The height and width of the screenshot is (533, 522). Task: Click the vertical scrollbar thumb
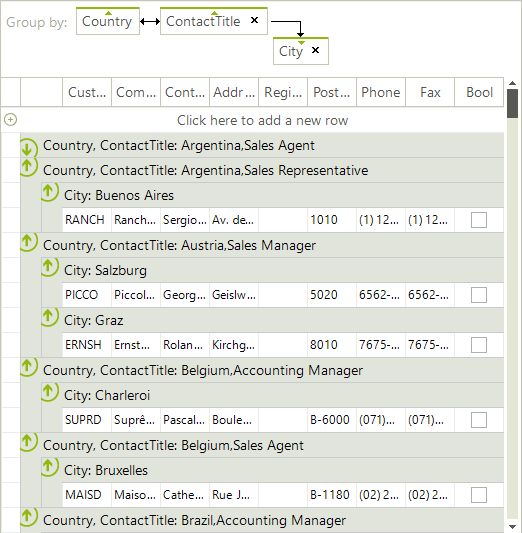[x=512, y=103]
